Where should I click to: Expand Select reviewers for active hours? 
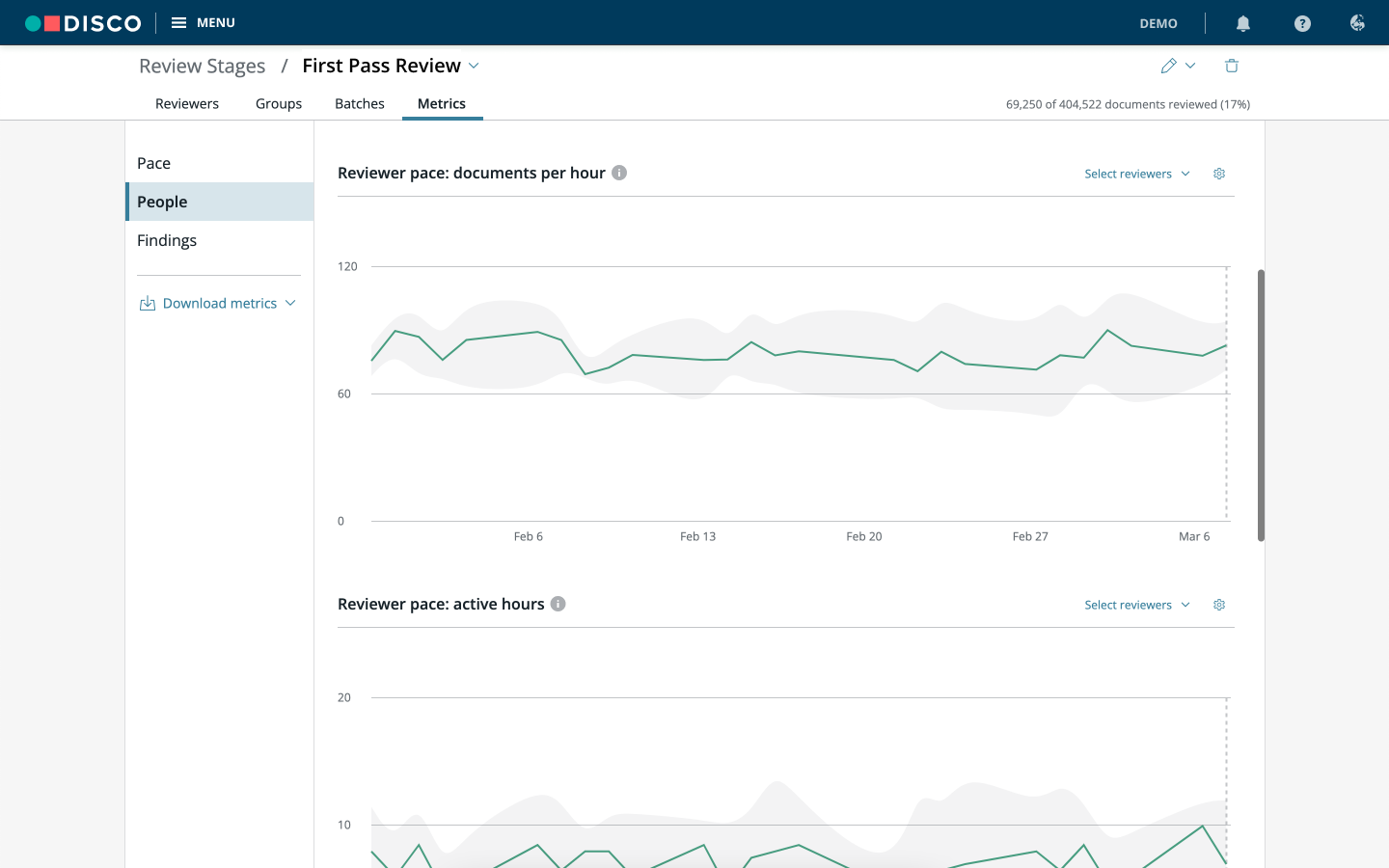pos(1137,605)
